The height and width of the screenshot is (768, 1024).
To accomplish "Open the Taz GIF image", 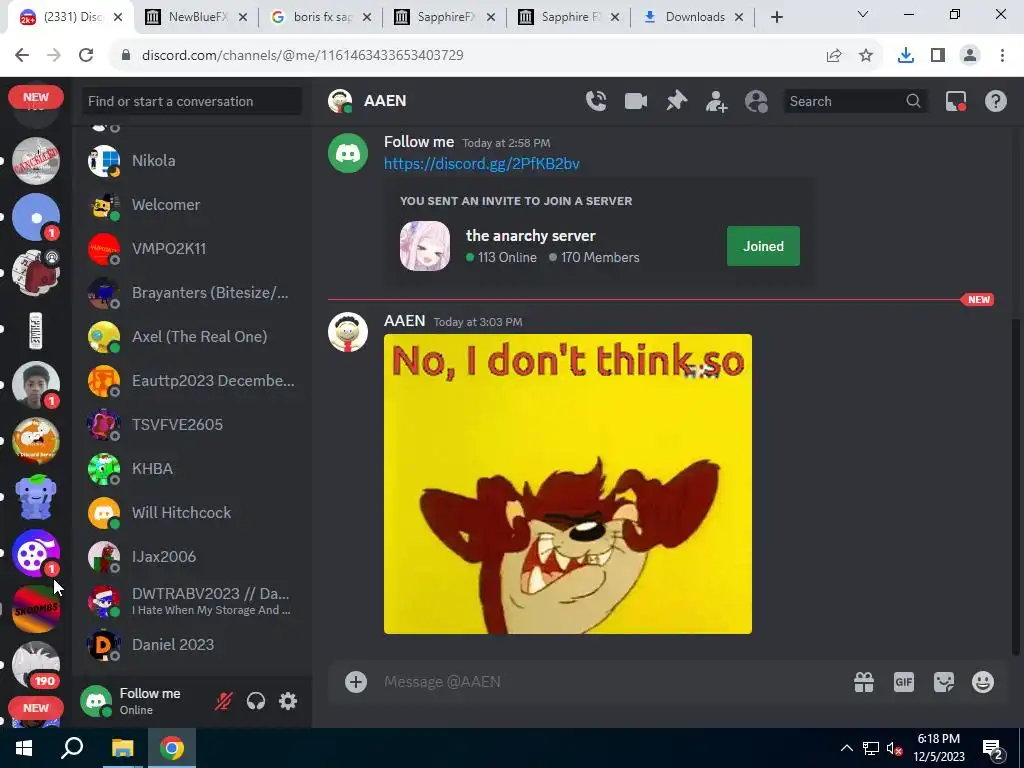I will 568,484.
